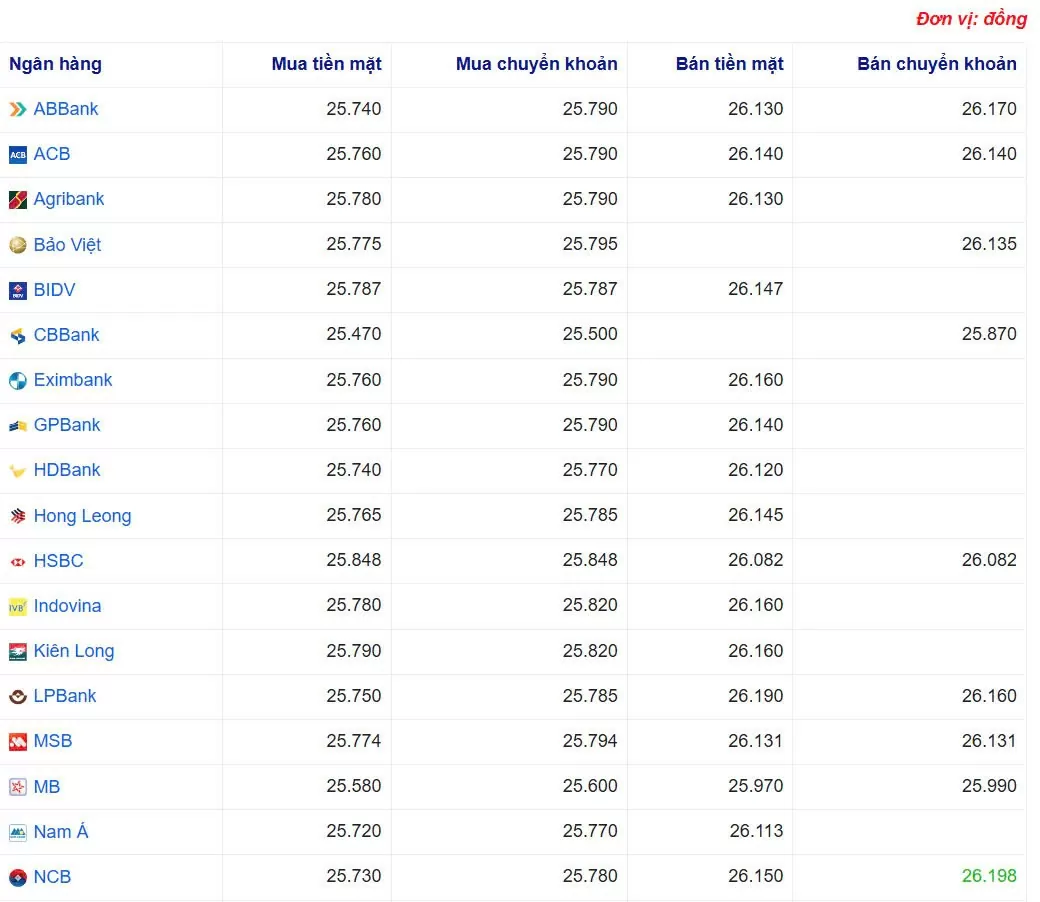Open the Kiên Long bank link
This screenshot has width=1040, height=902.
pyautogui.click(x=74, y=651)
